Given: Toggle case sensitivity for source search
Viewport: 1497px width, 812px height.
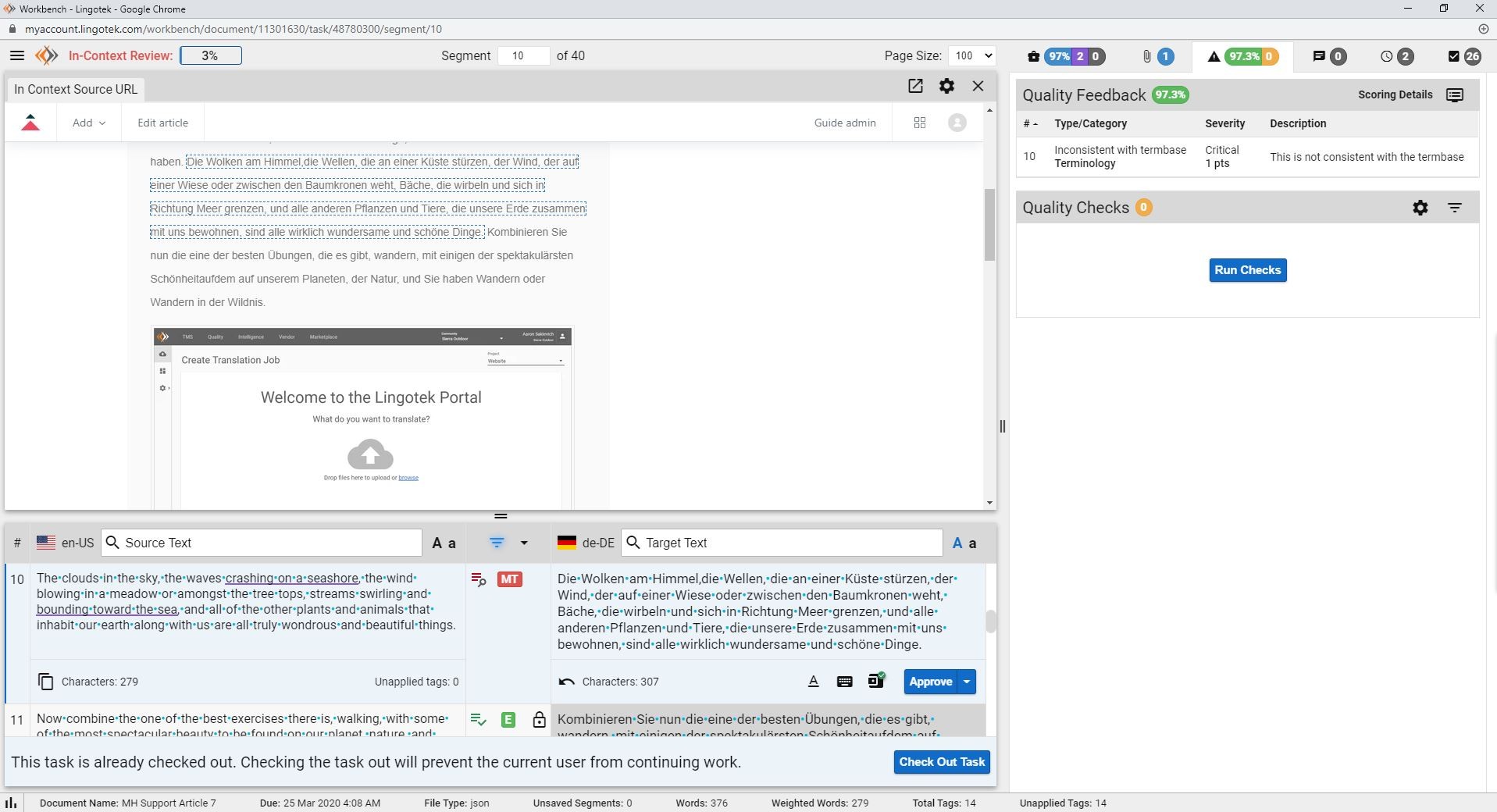Looking at the screenshot, I should (x=444, y=543).
